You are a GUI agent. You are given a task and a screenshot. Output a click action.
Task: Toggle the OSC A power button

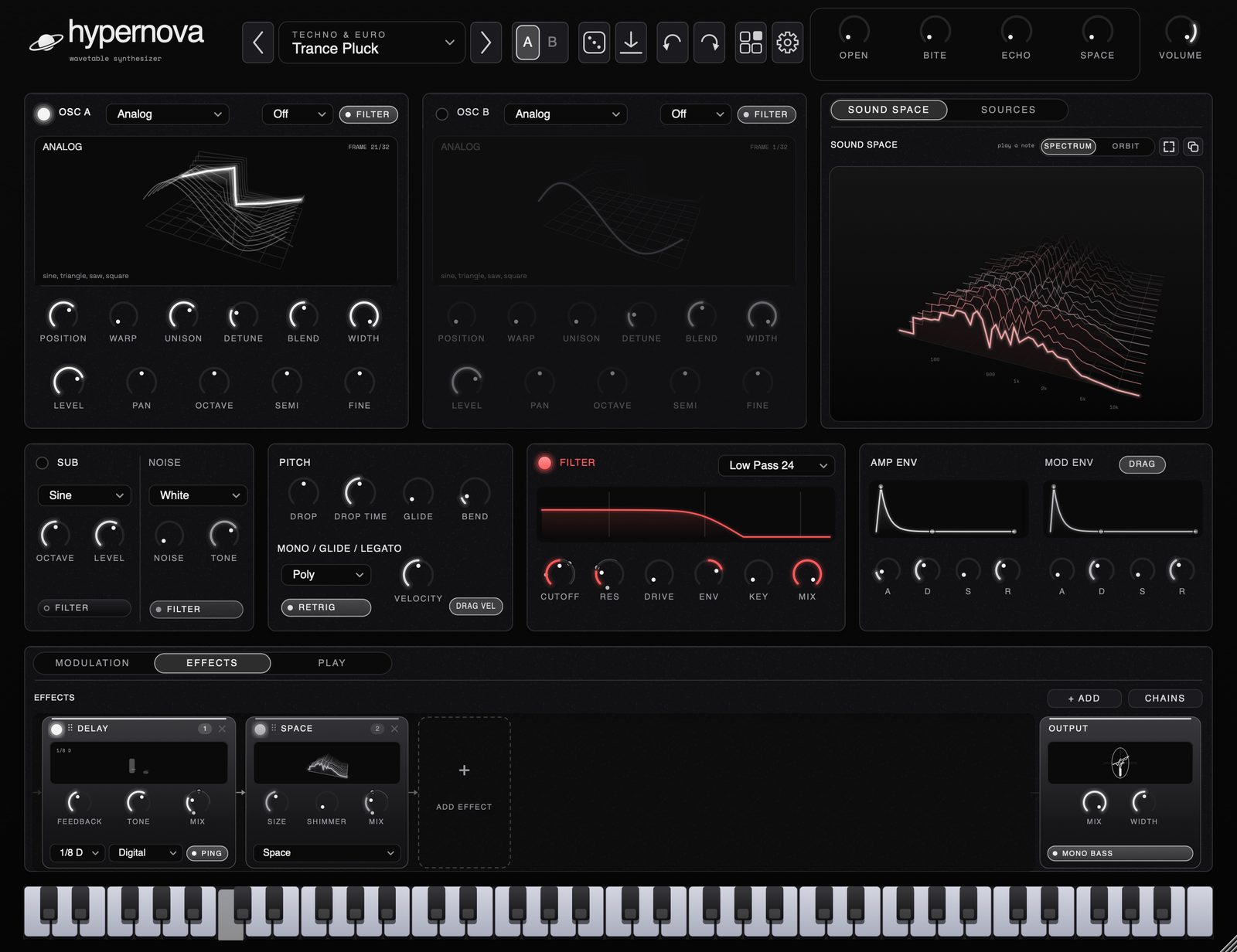click(44, 114)
